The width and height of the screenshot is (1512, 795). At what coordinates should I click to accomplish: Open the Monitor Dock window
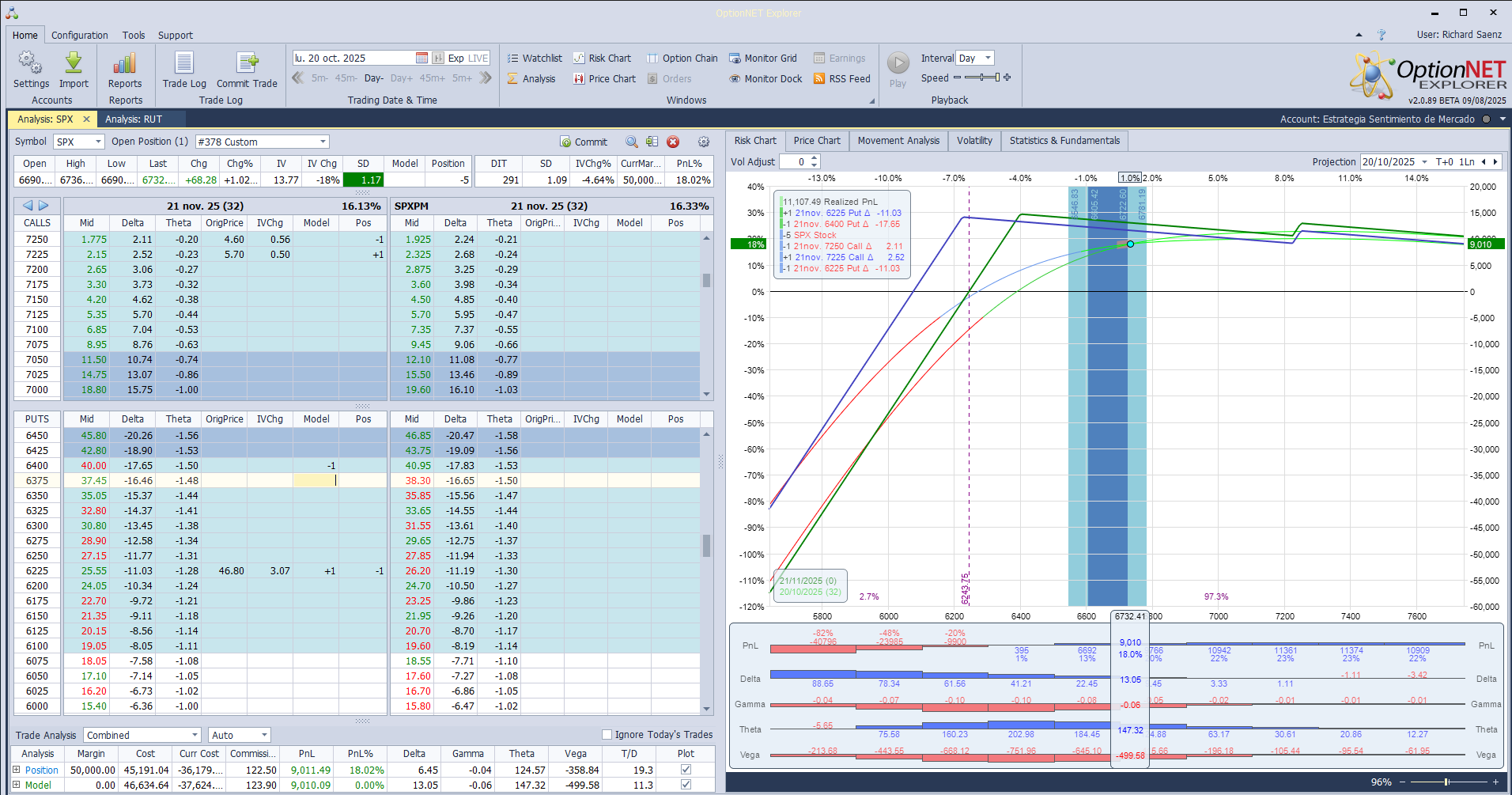click(765, 78)
